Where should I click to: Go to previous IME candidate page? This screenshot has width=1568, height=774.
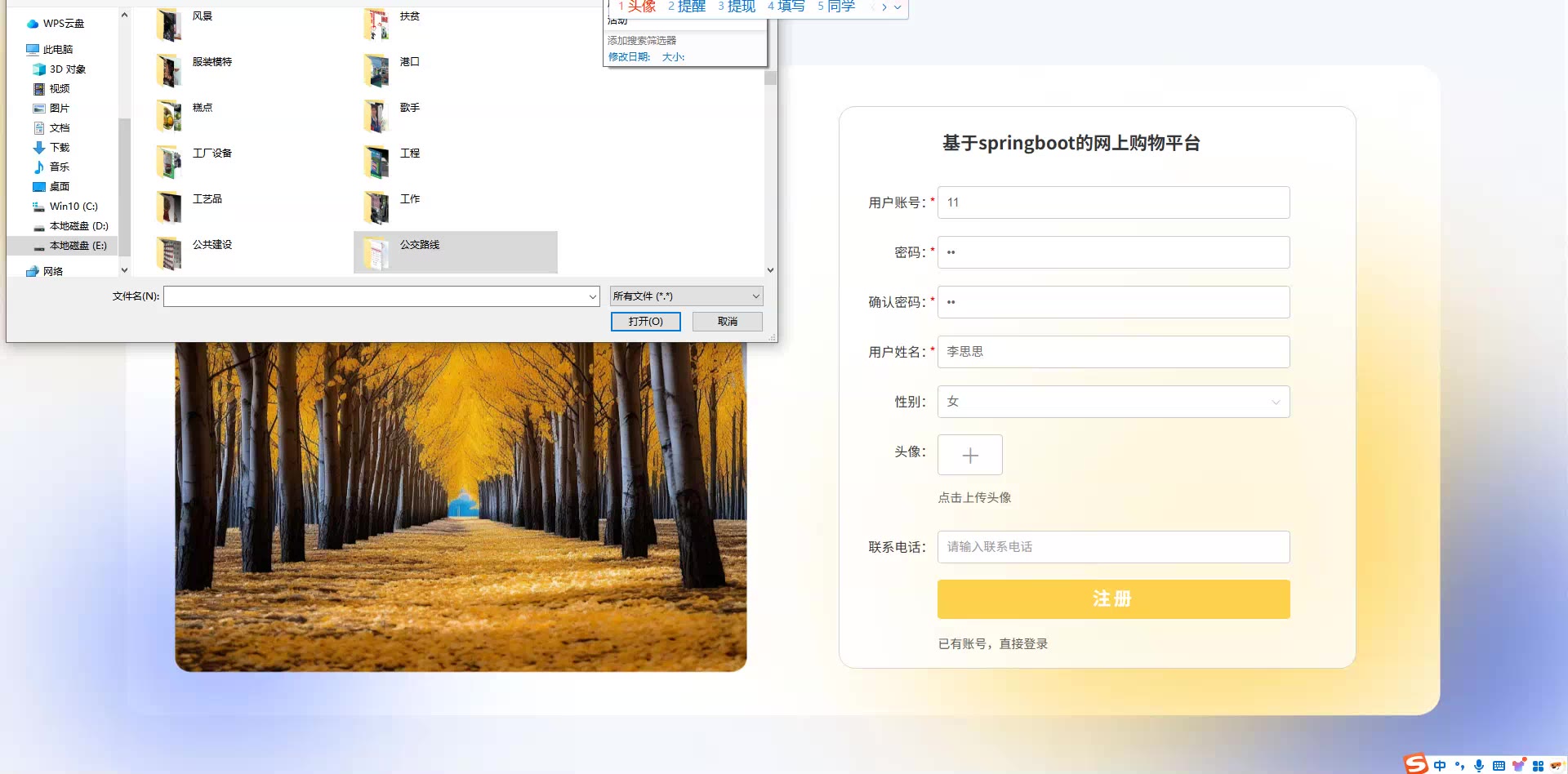coord(872,7)
